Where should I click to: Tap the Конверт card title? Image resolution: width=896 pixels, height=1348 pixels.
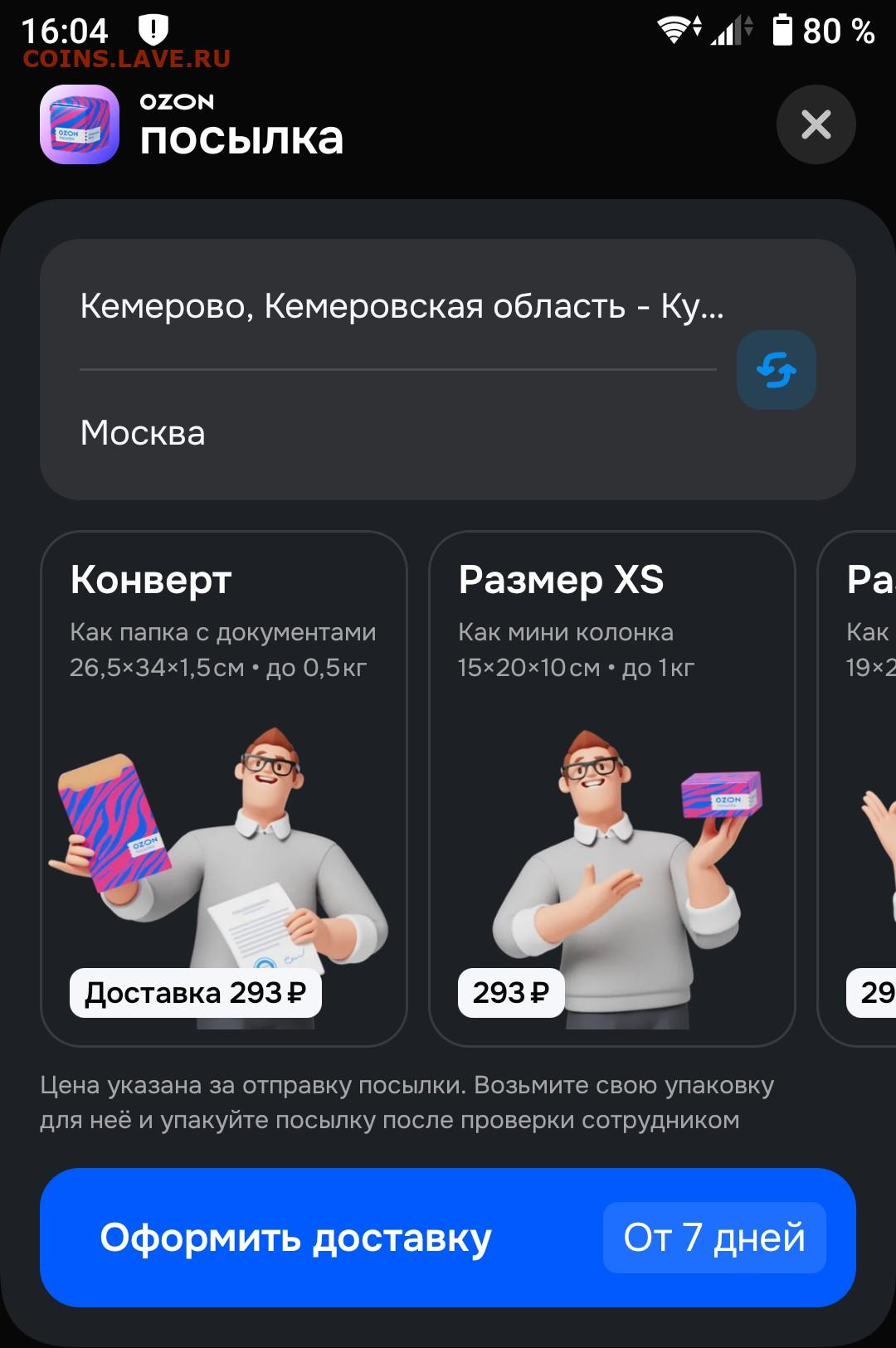coord(151,580)
